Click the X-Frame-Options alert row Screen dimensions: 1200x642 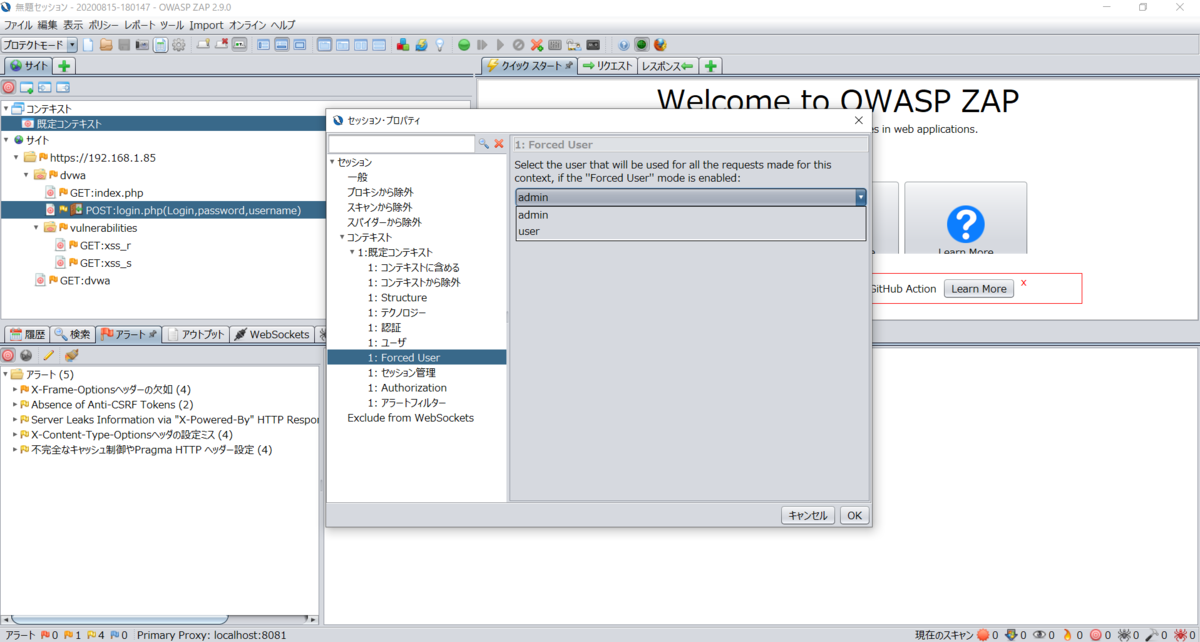(110, 390)
